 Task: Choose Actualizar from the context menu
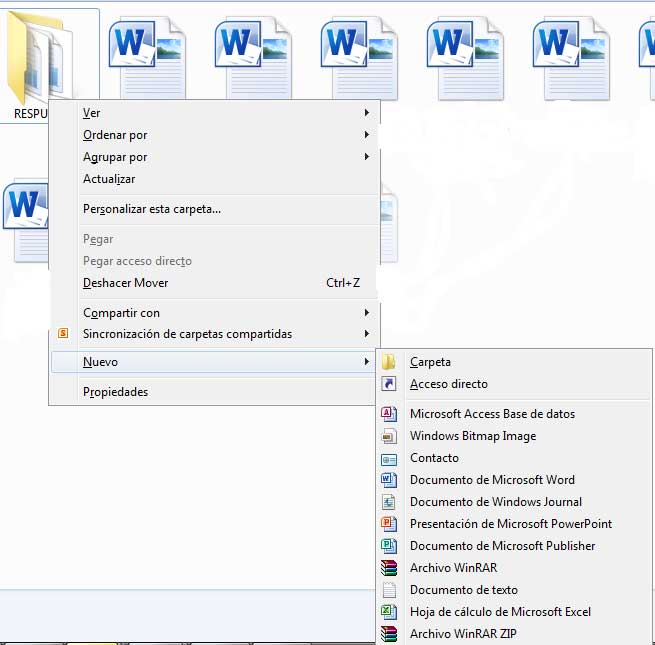click(214, 179)
